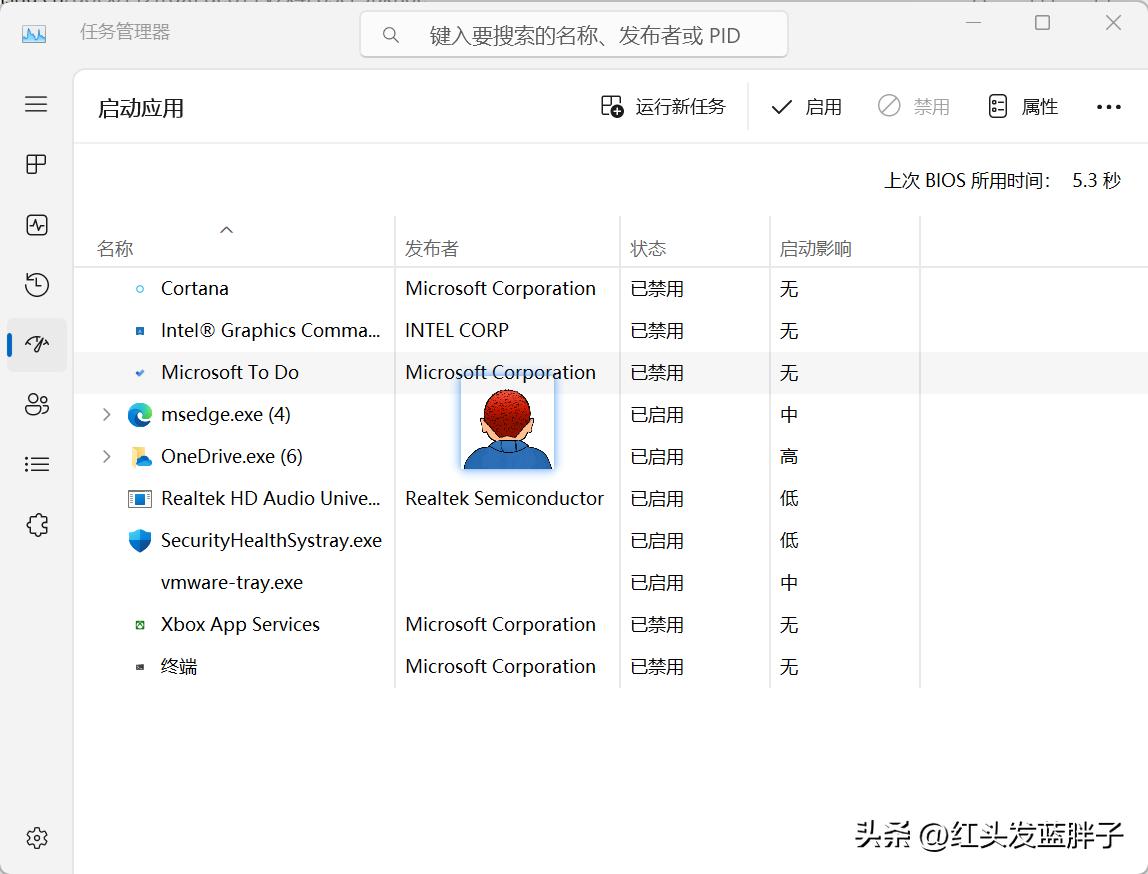Viewport: 1148px width, 874px height.
Task: Select the Startup apps sidebar icon
Action: click(36, 344)
